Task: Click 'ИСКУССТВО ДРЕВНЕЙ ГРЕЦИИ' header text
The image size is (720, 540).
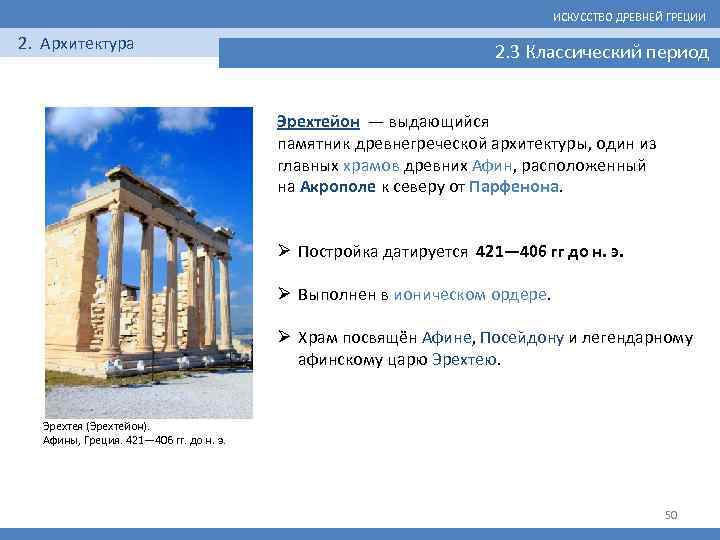Action: (629, 17)
